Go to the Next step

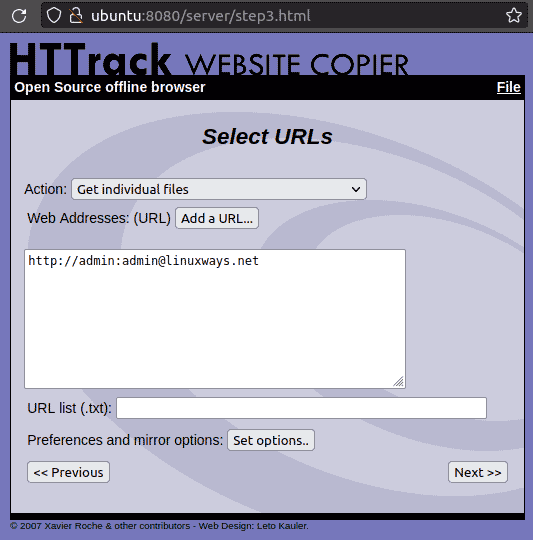coord(478,472)
